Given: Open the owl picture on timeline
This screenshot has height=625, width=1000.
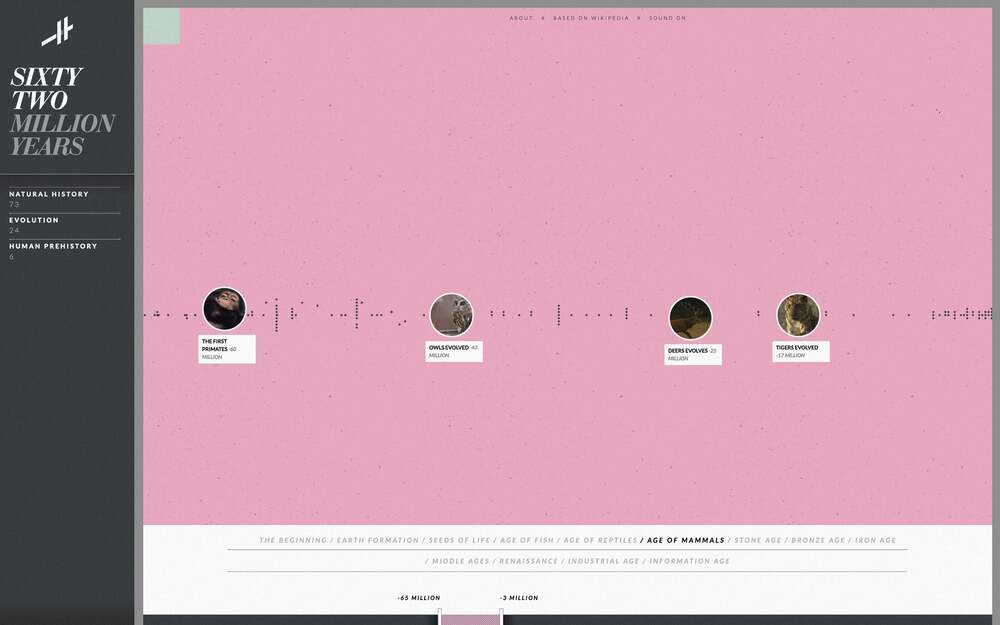Looking at the screenshot, I should (451, 315).
